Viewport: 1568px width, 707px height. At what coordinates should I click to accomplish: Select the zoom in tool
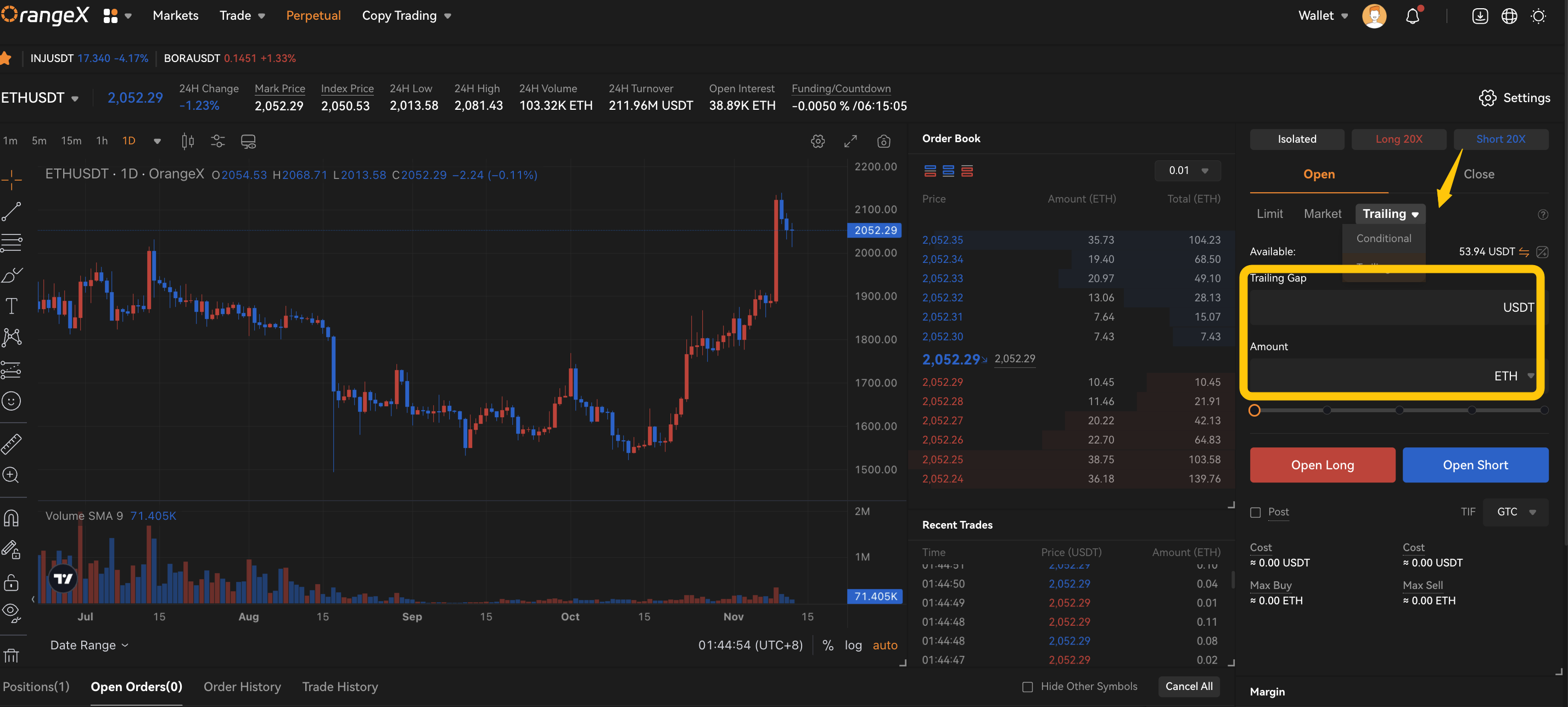tap(12, 475)
